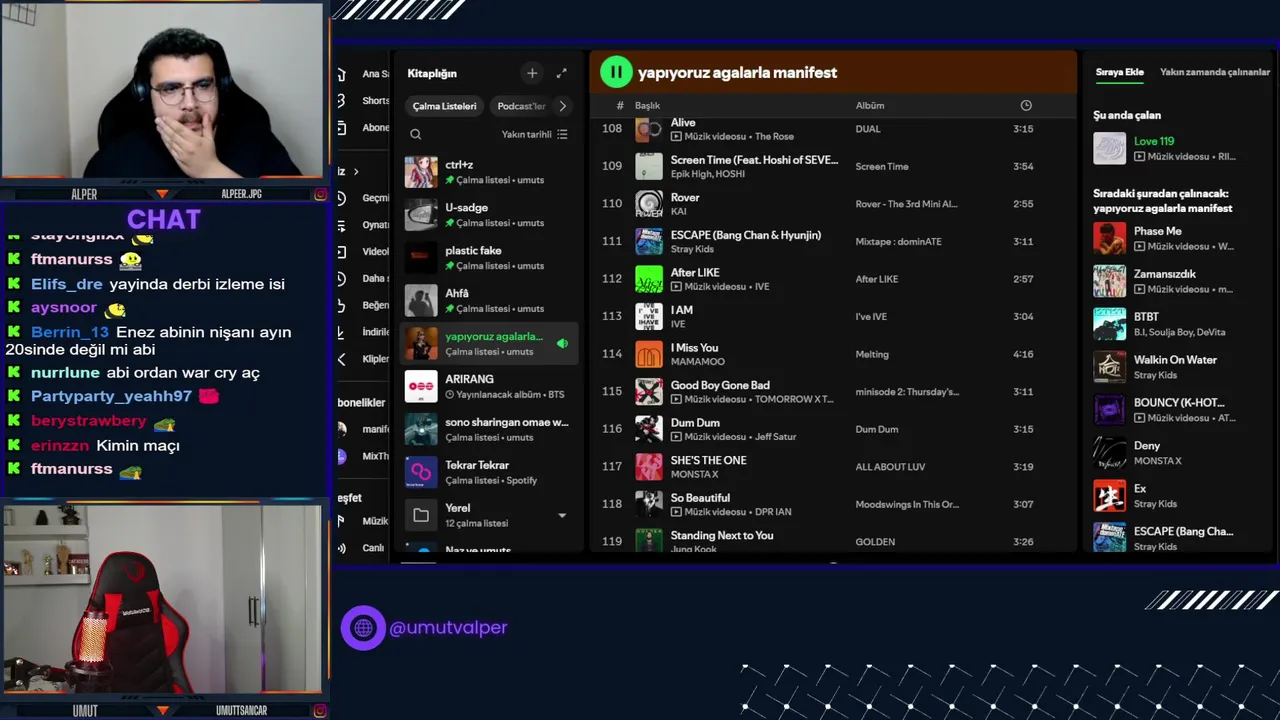The image size is (1280, 720).
Task: Open Tekrar Tekrar playlist cover
Action: pyautogui.click(x=421, y=472)
